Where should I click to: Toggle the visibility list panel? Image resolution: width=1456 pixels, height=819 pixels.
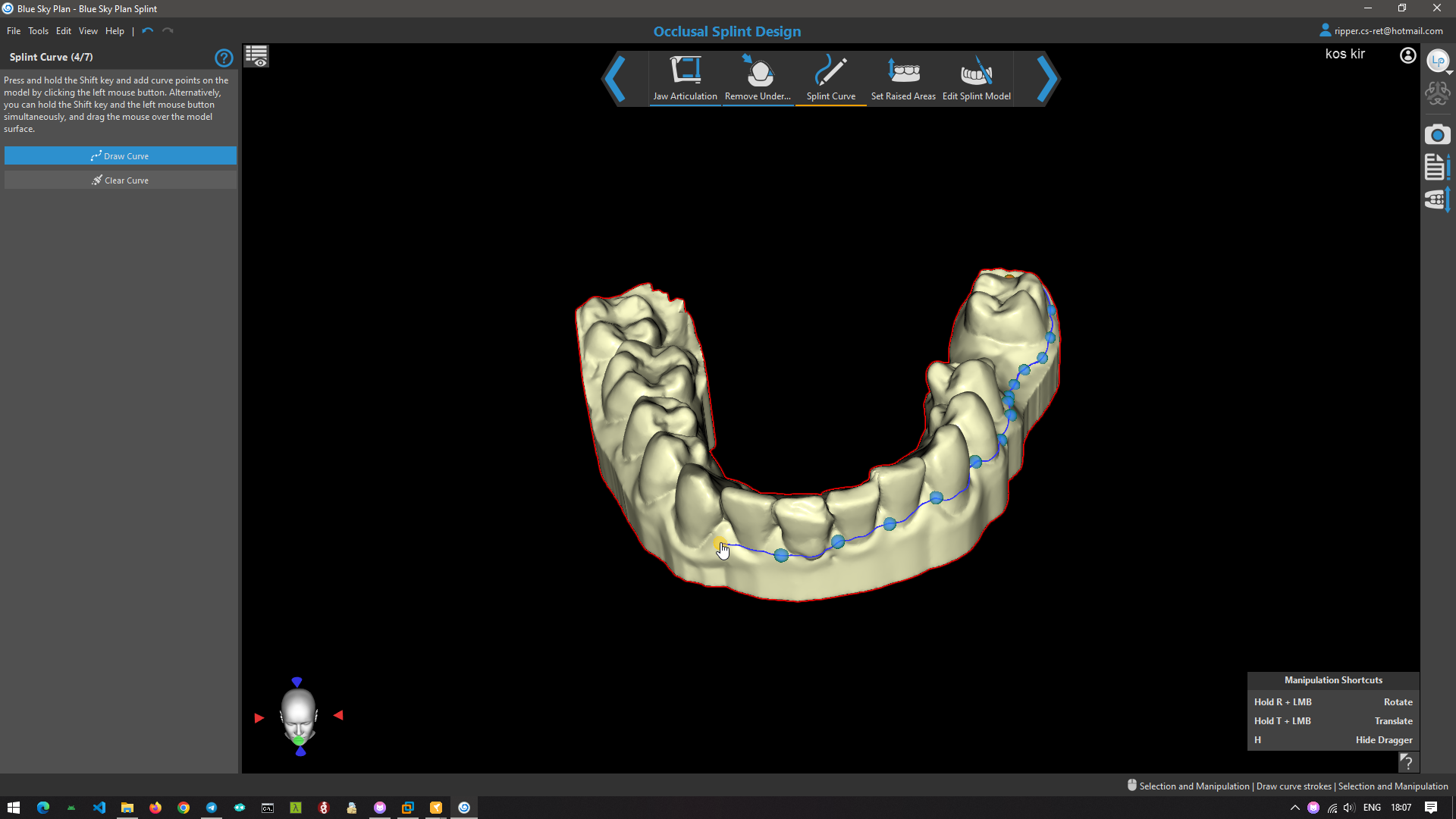256,56
